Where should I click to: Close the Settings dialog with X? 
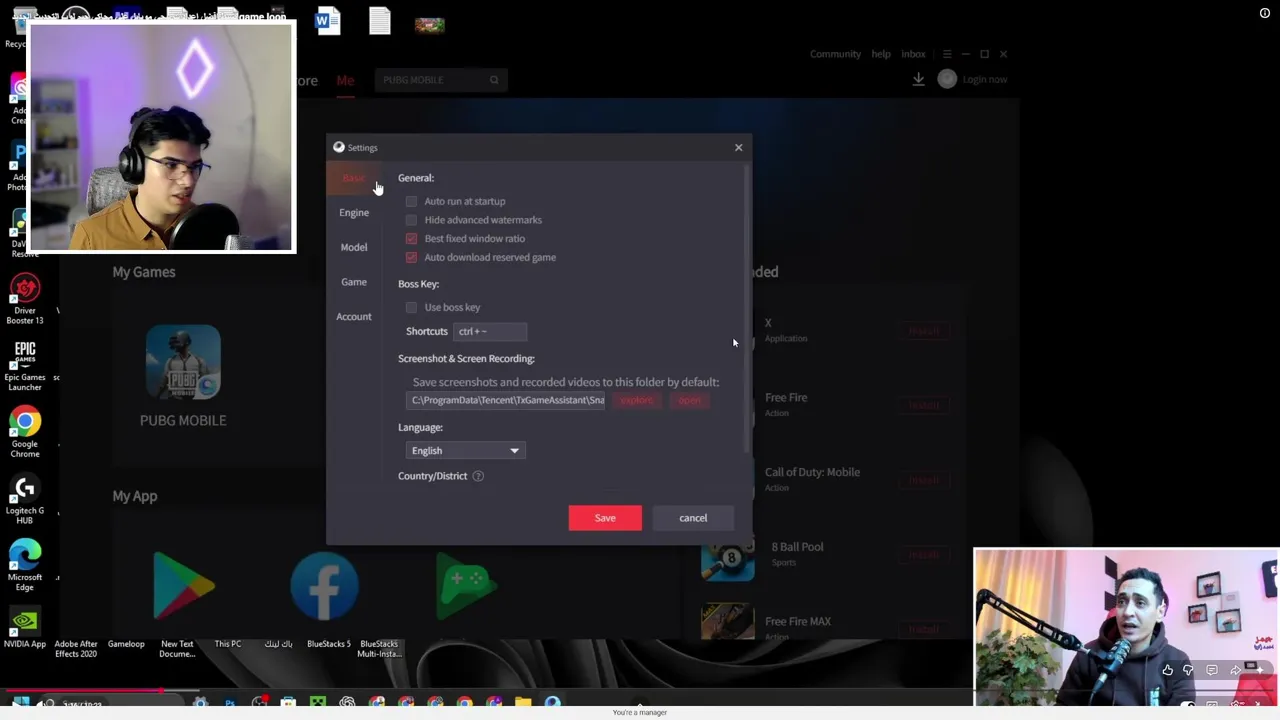[739, 148]
